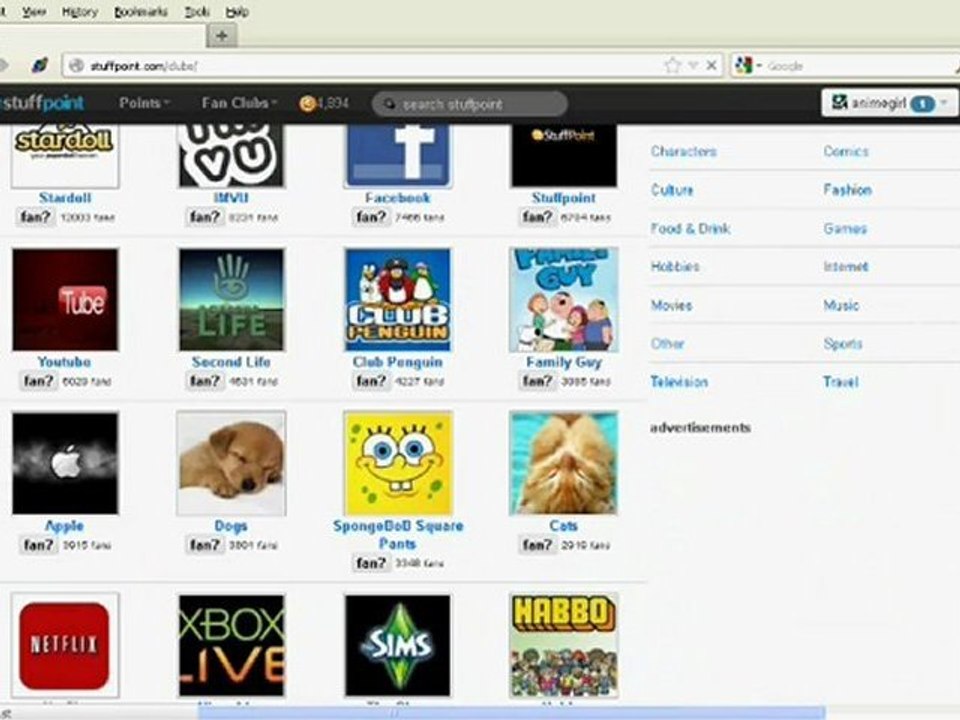Image resolution: width=960 pixels, height=720 pixels.
Task: Become a fan of Club Penguin
Action: pos(372,381)
